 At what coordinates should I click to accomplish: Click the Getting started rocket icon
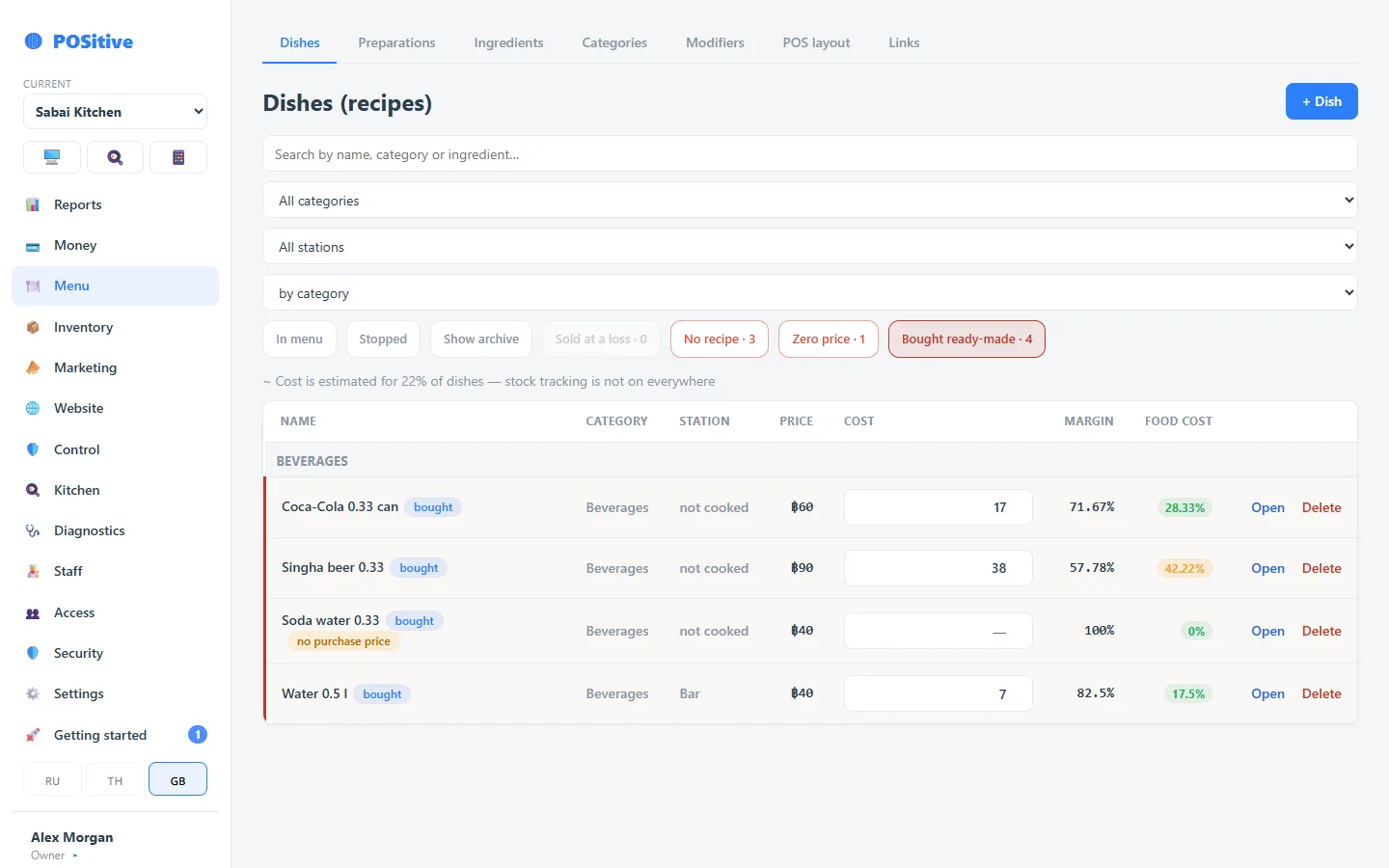[33, 735]
